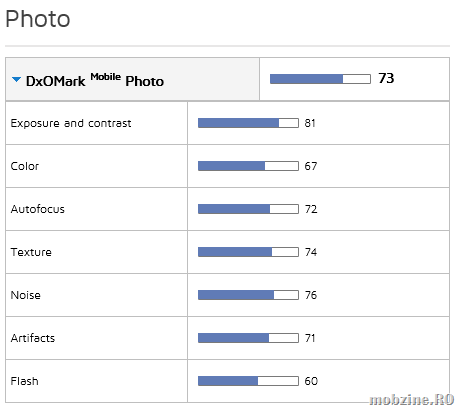Click the mobzine.RO watermark
Screen dimensions: 460x411
[x=412, y=399]
